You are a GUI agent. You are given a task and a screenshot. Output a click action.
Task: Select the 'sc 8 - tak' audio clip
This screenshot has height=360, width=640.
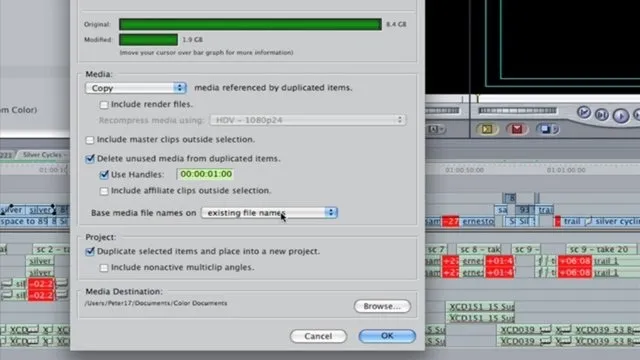click(x=479, y=249)
